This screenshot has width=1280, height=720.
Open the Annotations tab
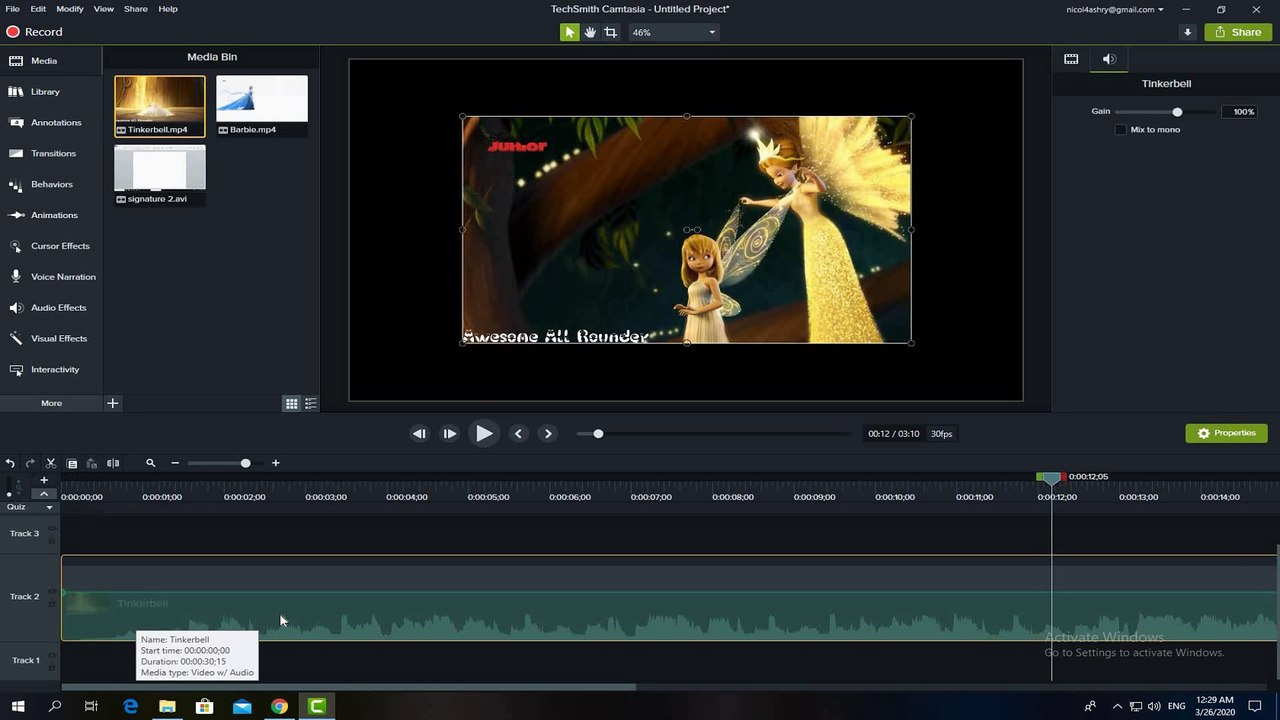click(x=51, y=123)
